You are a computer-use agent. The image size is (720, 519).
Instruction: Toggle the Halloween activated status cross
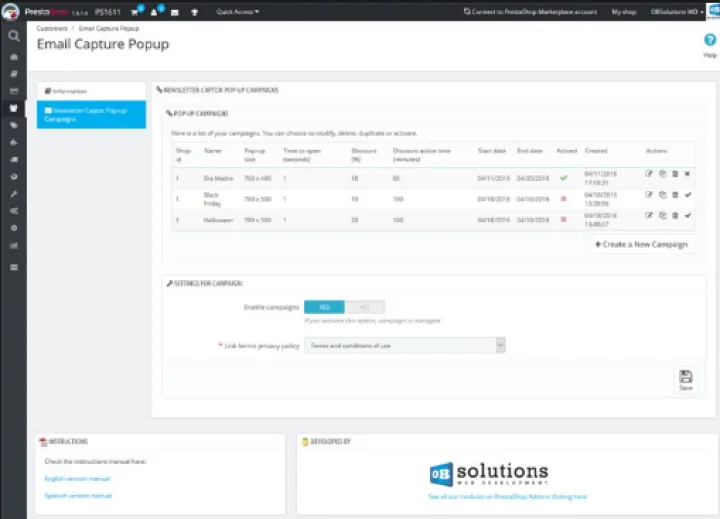564,216
